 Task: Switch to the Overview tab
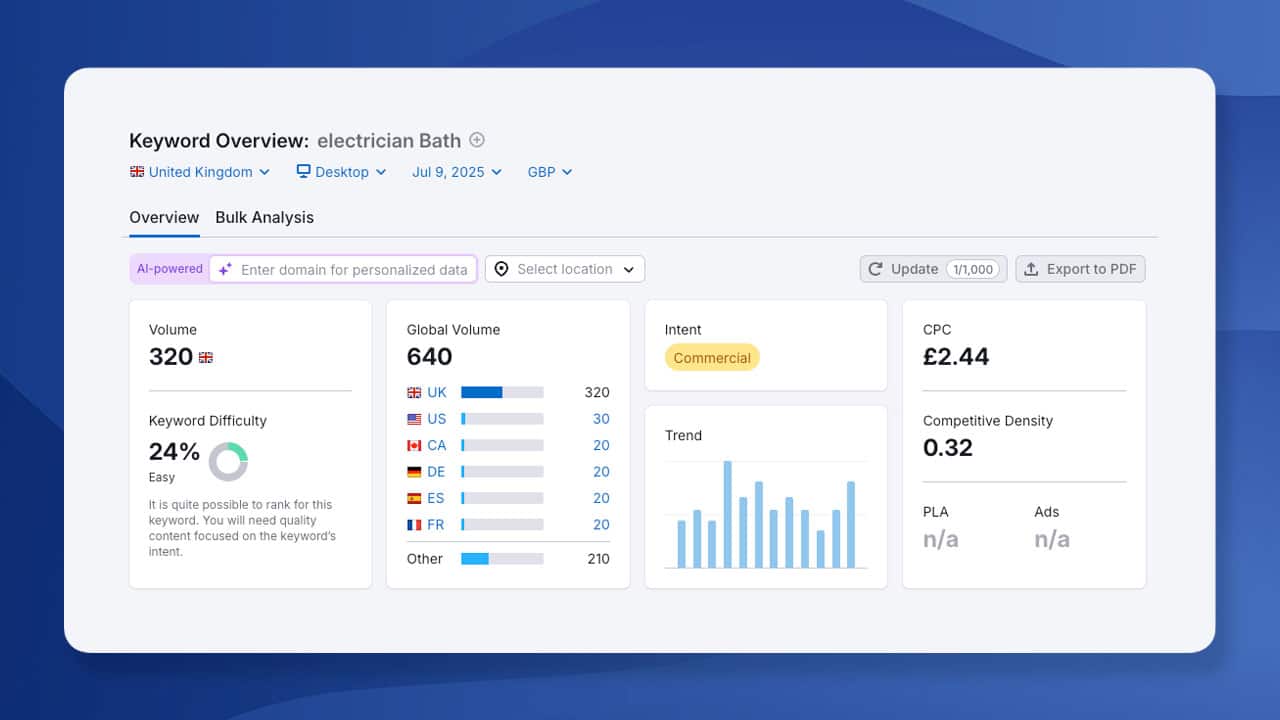(164, 217)
